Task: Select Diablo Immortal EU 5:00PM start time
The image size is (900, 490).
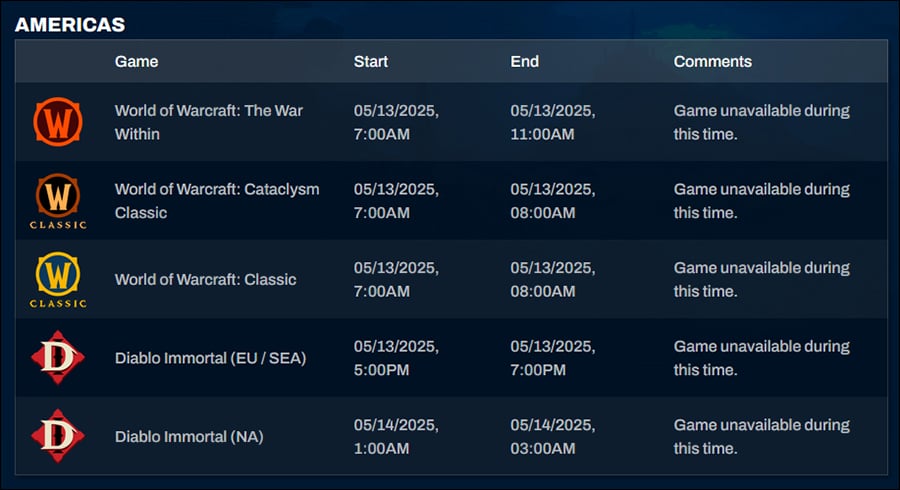Action: (396, 358)
